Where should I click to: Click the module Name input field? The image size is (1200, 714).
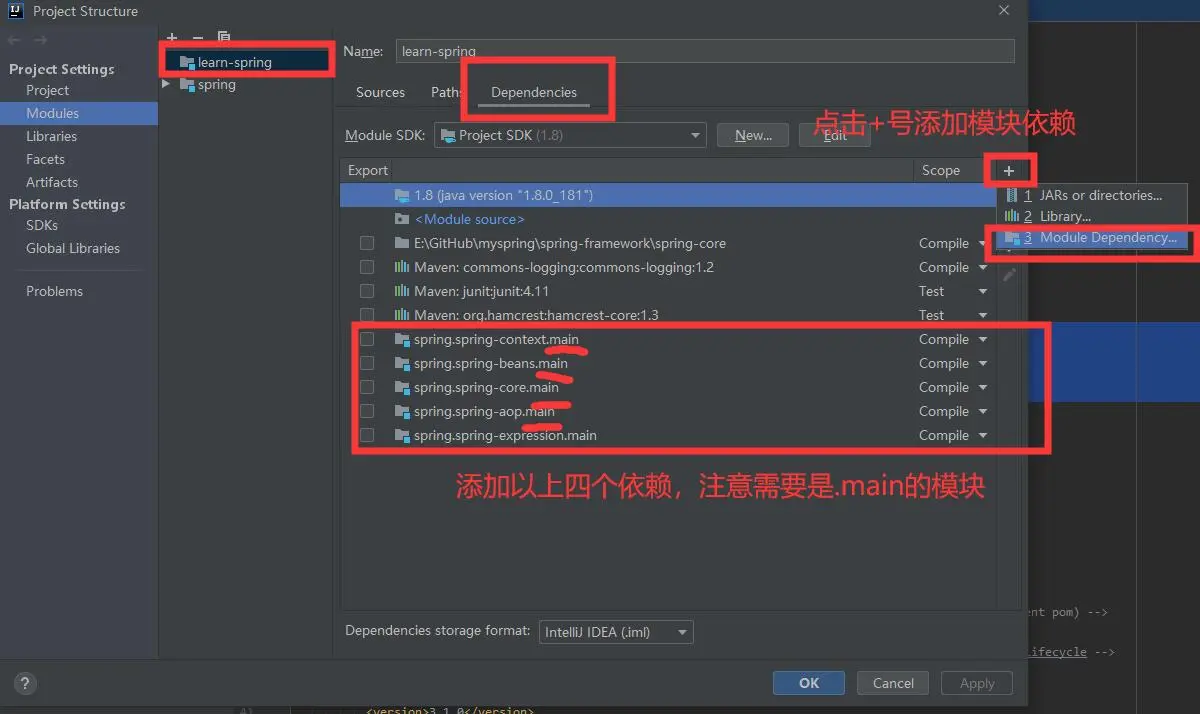click(x=705, y=50)
